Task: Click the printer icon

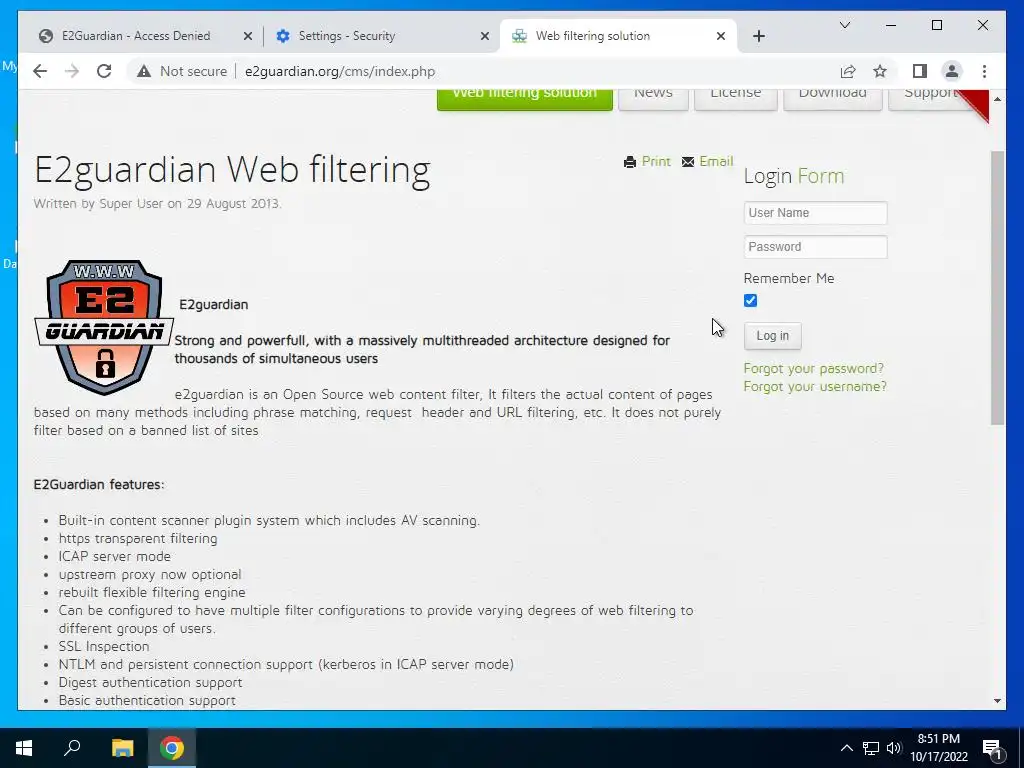Action: click(630, 162)
